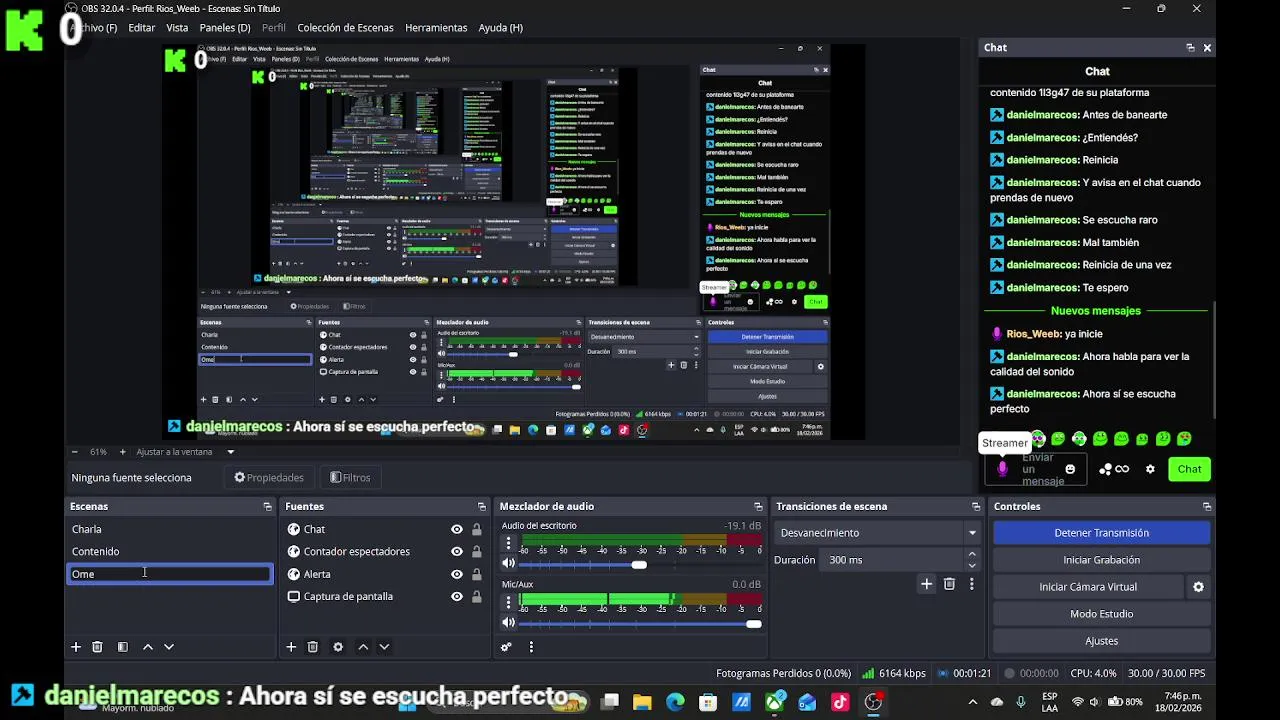Open Ajustes in Controles panel

(x=1101, y=641)
